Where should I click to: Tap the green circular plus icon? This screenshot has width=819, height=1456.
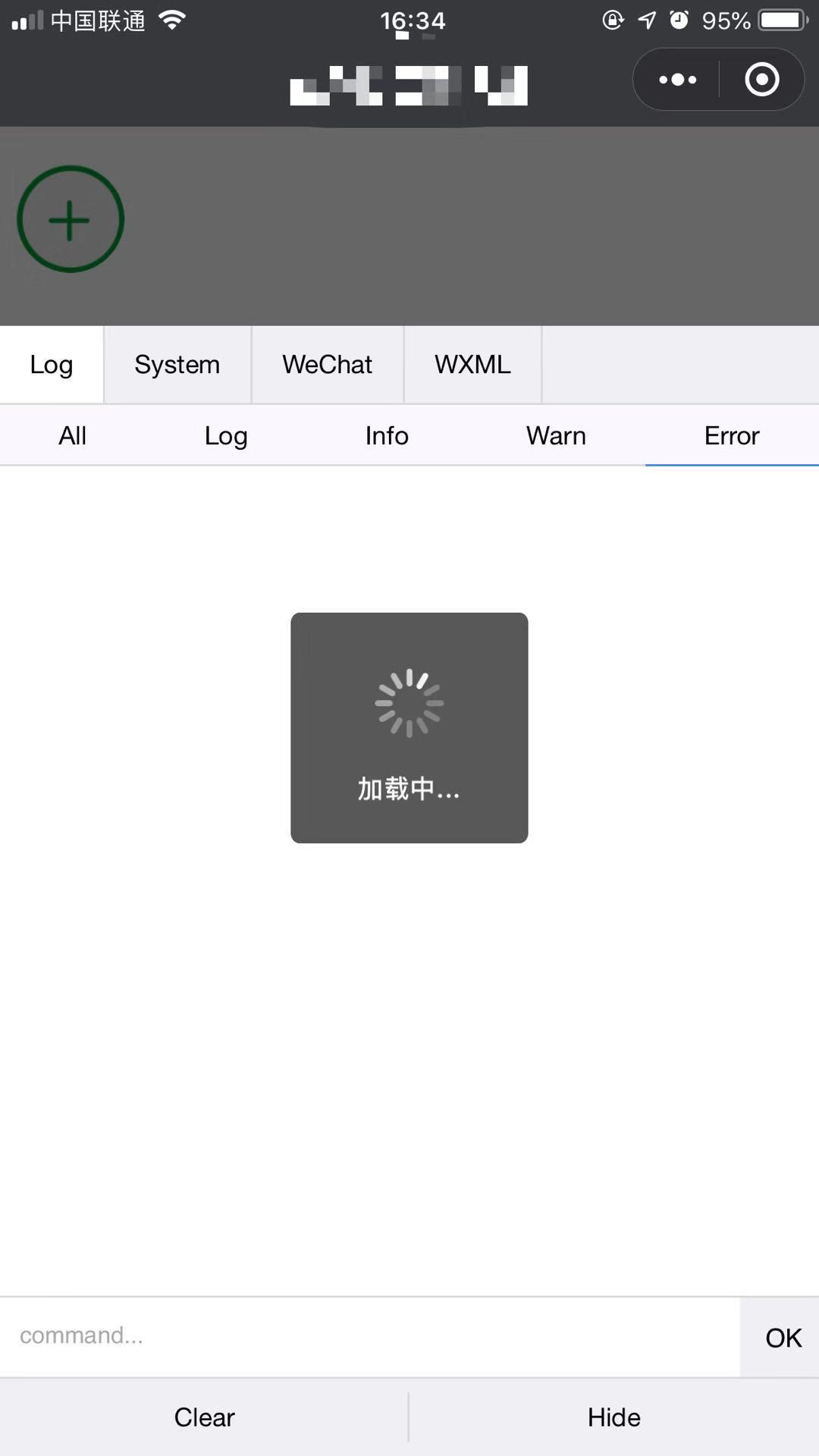coord(70,219)
